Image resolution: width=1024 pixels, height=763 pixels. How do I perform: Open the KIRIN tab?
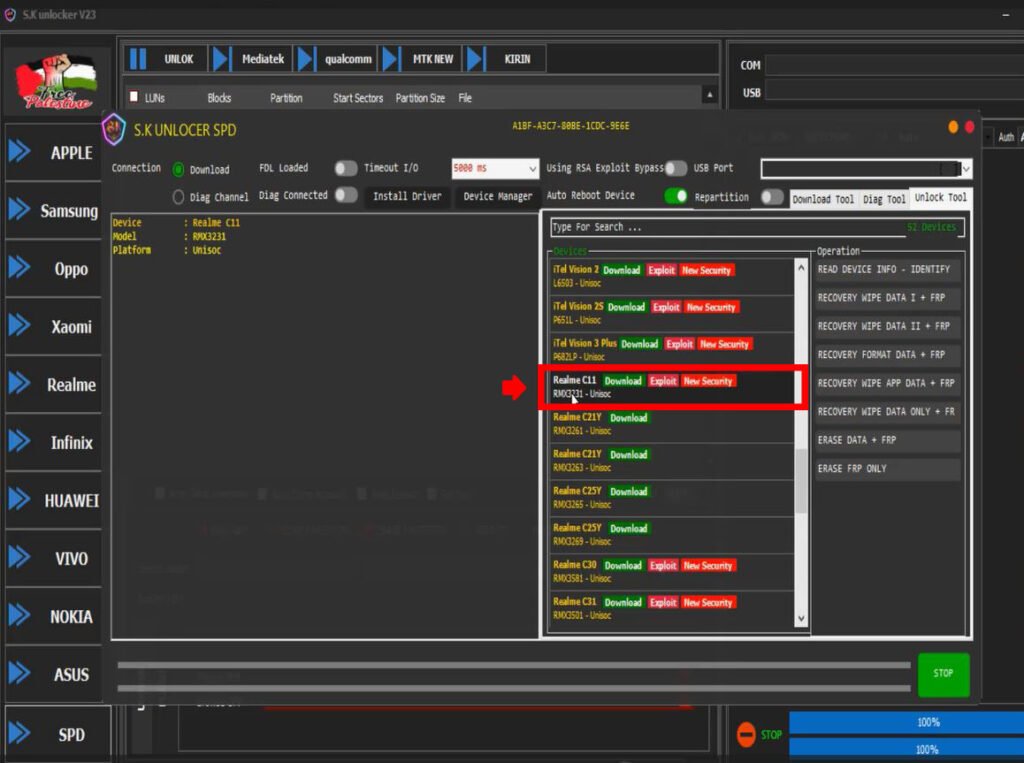point(517,59)
